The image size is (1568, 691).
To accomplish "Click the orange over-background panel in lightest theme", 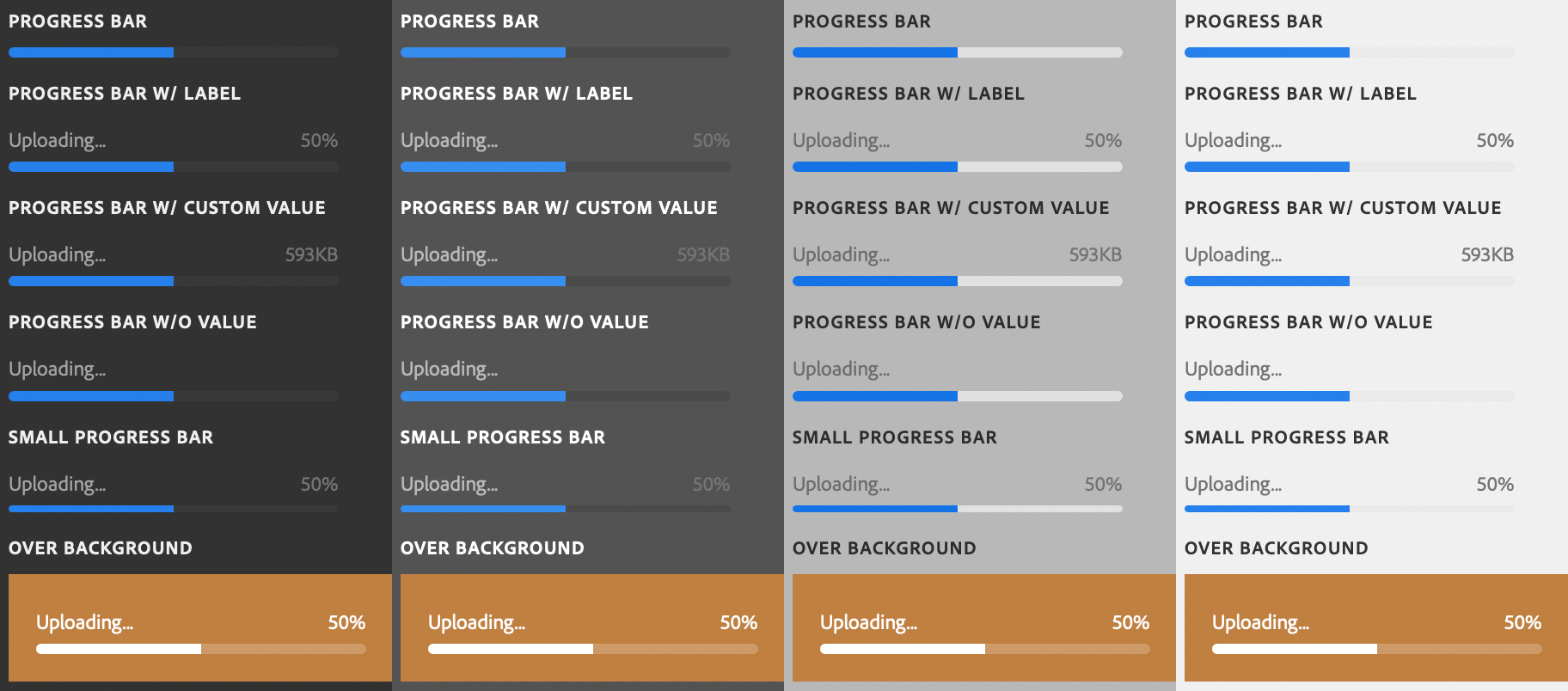I will pyautogui.click(x=1374, y=628).
